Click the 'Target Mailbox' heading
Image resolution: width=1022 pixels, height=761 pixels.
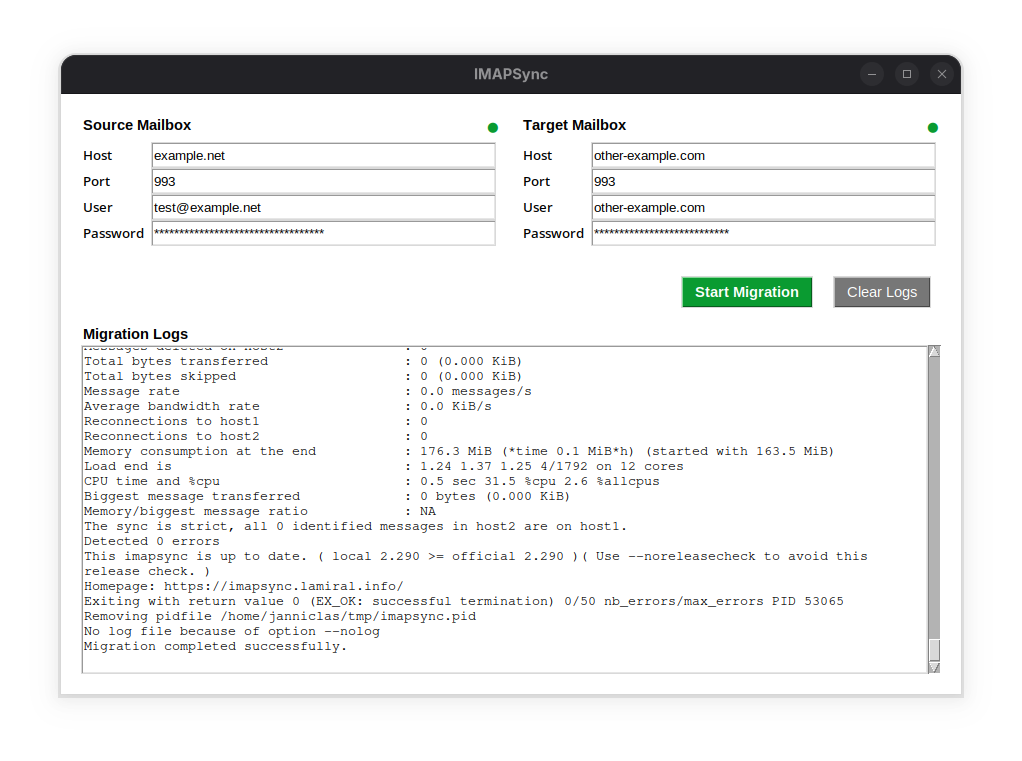574,125
